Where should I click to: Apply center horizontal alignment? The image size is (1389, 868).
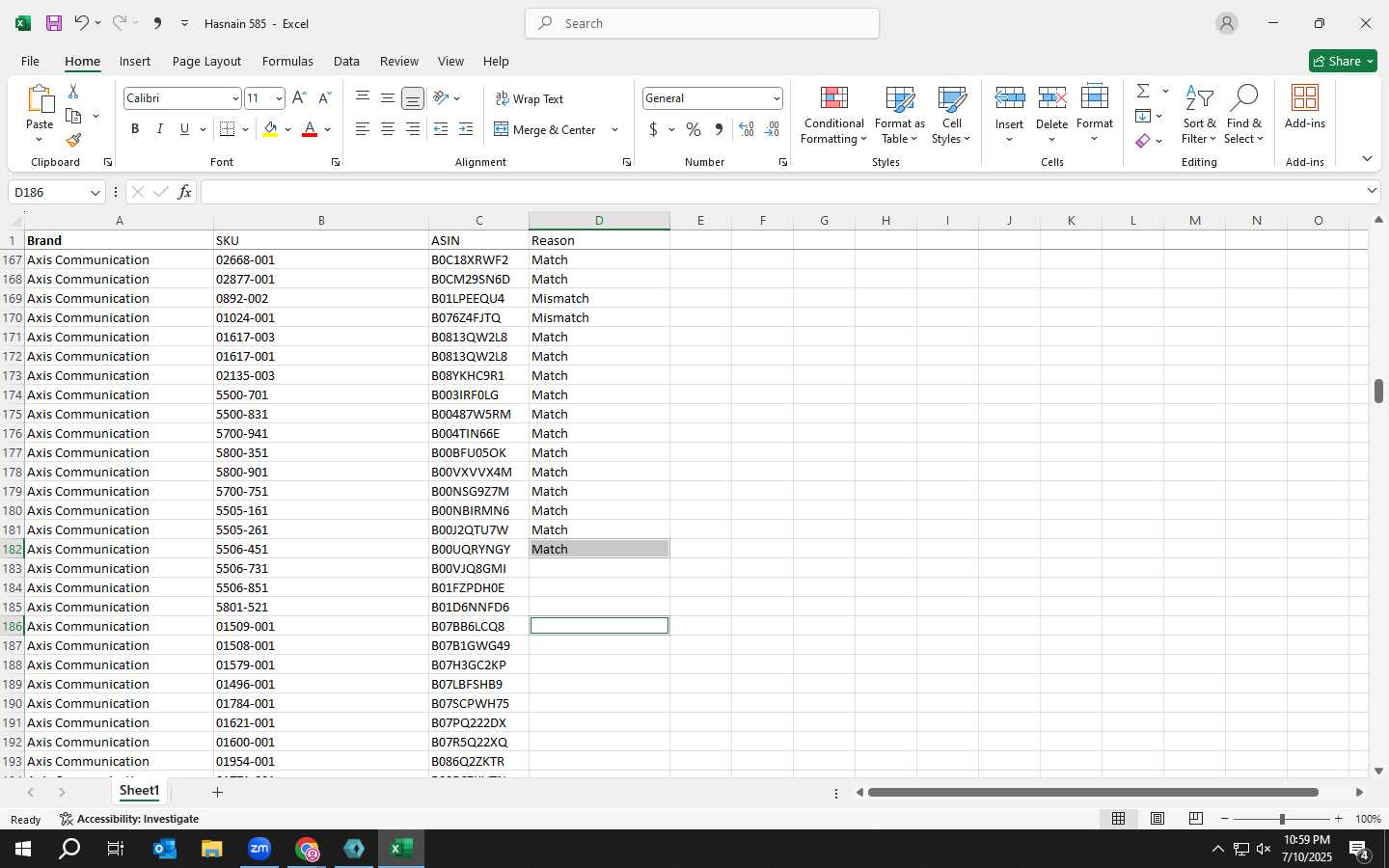[x=387, y=129]
